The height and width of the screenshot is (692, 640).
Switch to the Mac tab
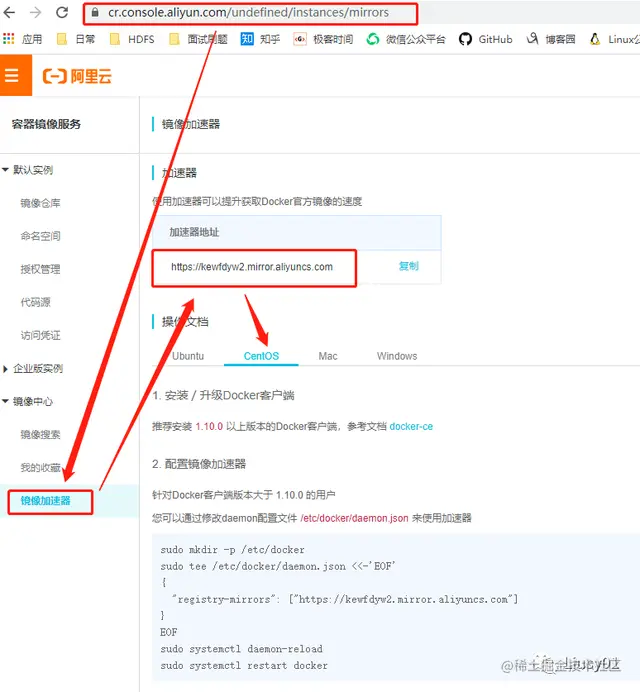tap(328, 356)
